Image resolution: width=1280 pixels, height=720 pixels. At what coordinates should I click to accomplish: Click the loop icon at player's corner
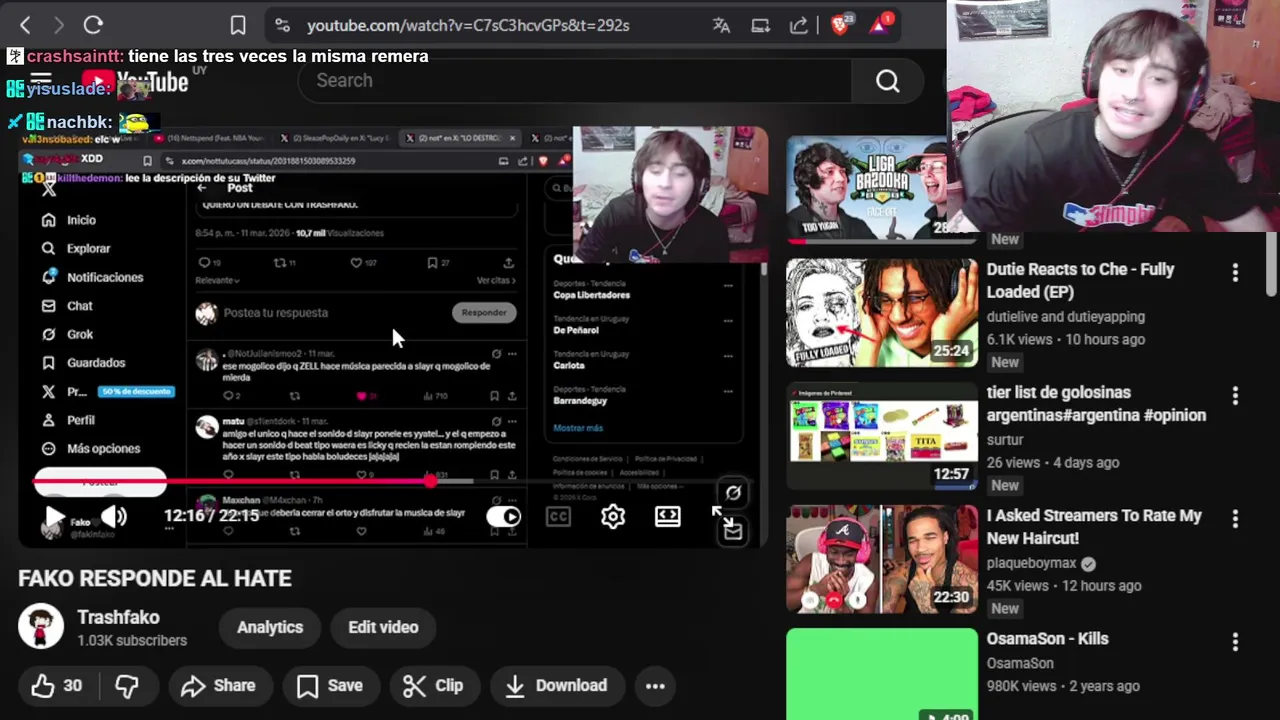(733, 493)
